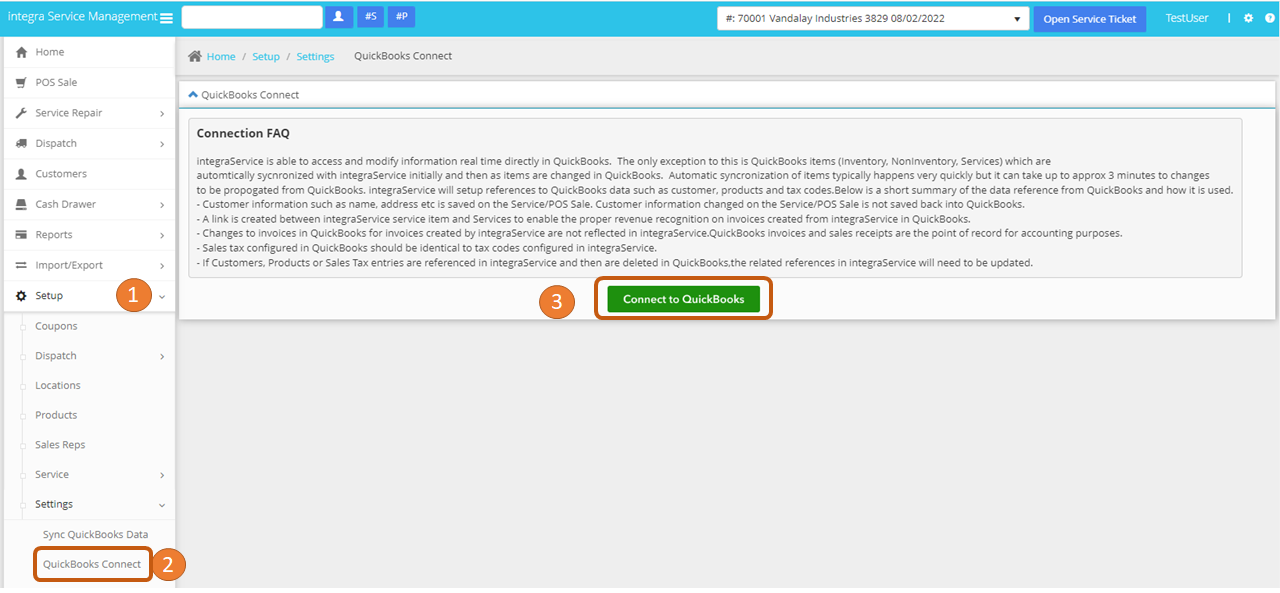Open the TestUser account menu
Image resolution: width=1280 pixels, height=593 pixels.
pyautogui.click(x=1187, y=18)
